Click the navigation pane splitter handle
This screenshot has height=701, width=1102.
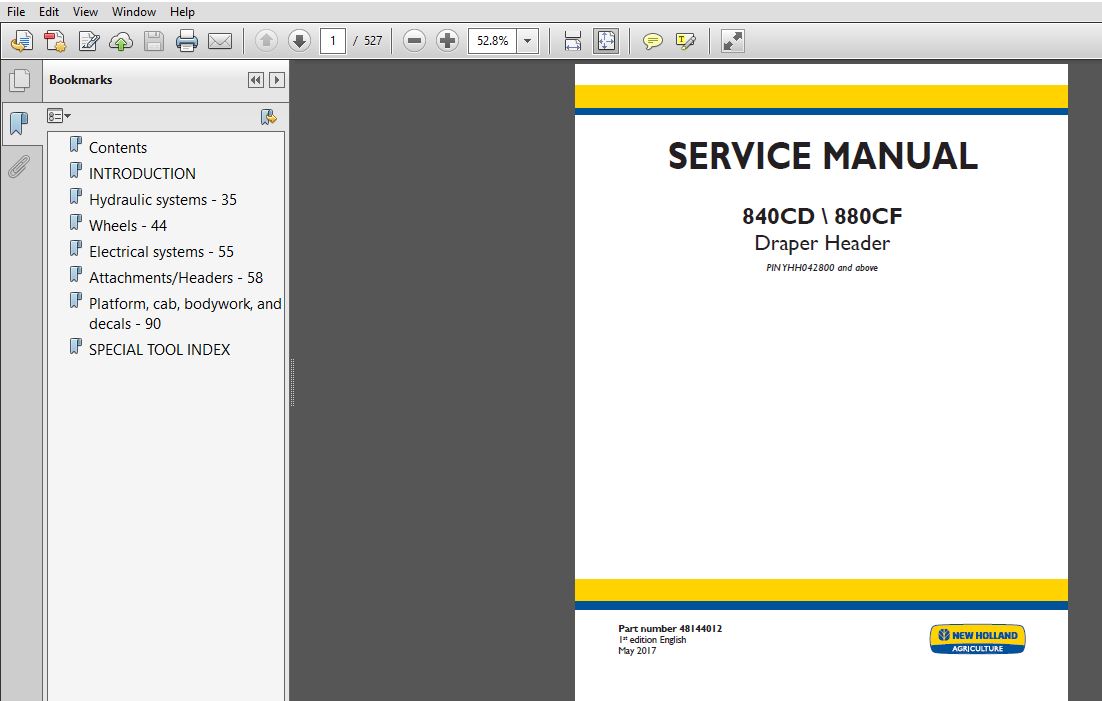[x=292, y=382]
